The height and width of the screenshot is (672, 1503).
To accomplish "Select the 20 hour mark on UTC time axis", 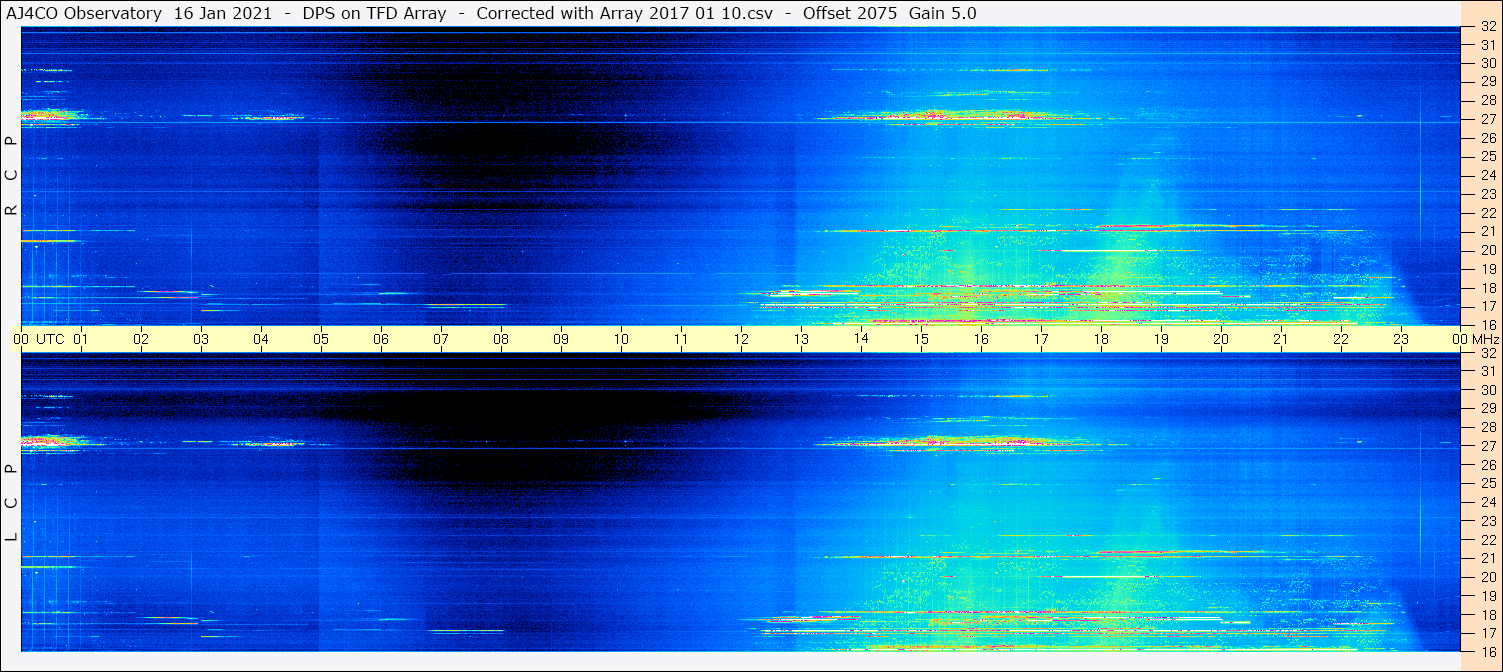I will pyautogui.click(x=1221, y=339).
